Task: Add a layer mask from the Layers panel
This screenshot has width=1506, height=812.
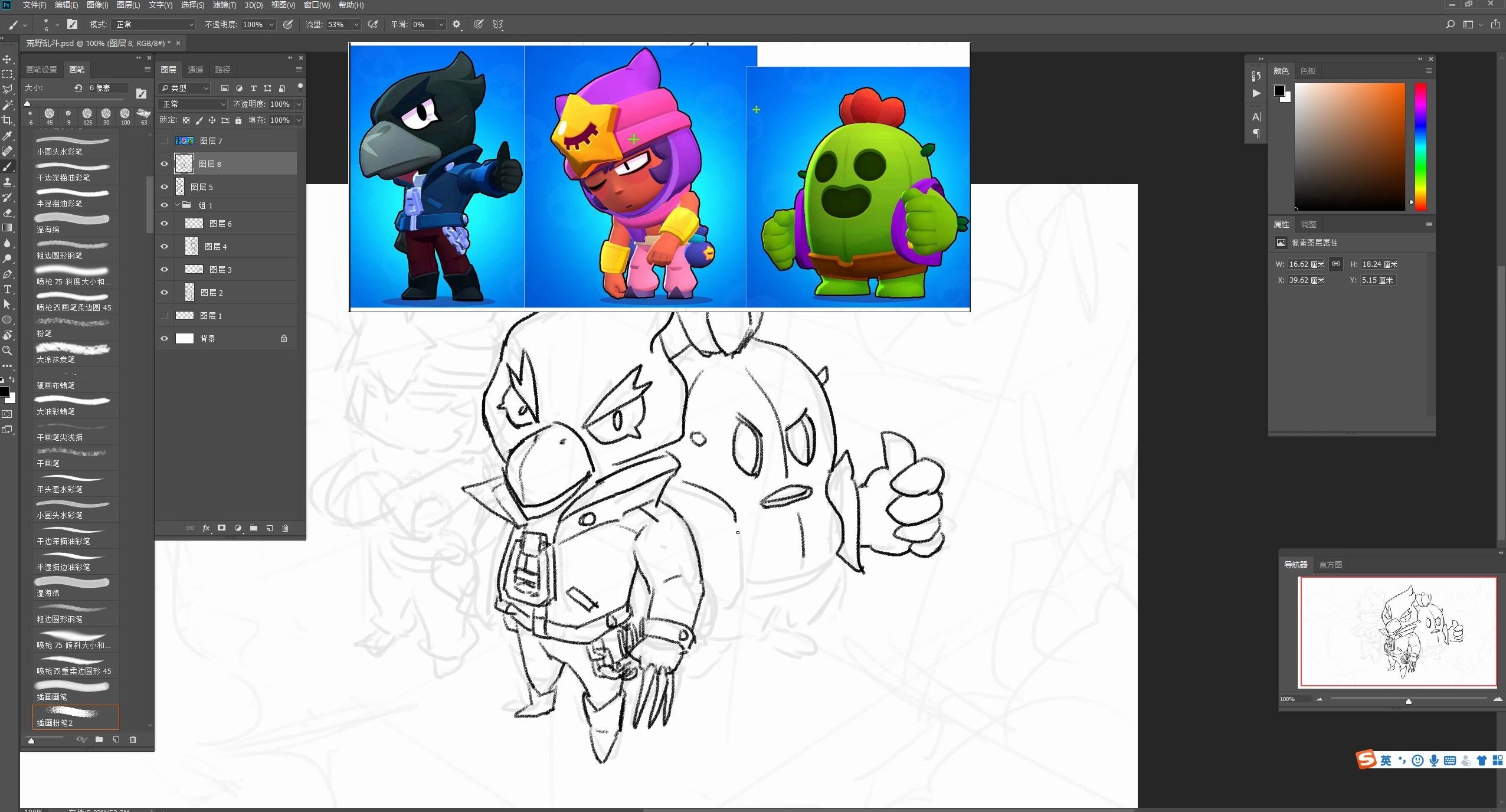Action: pyautogui.click(x=222, y=528)
